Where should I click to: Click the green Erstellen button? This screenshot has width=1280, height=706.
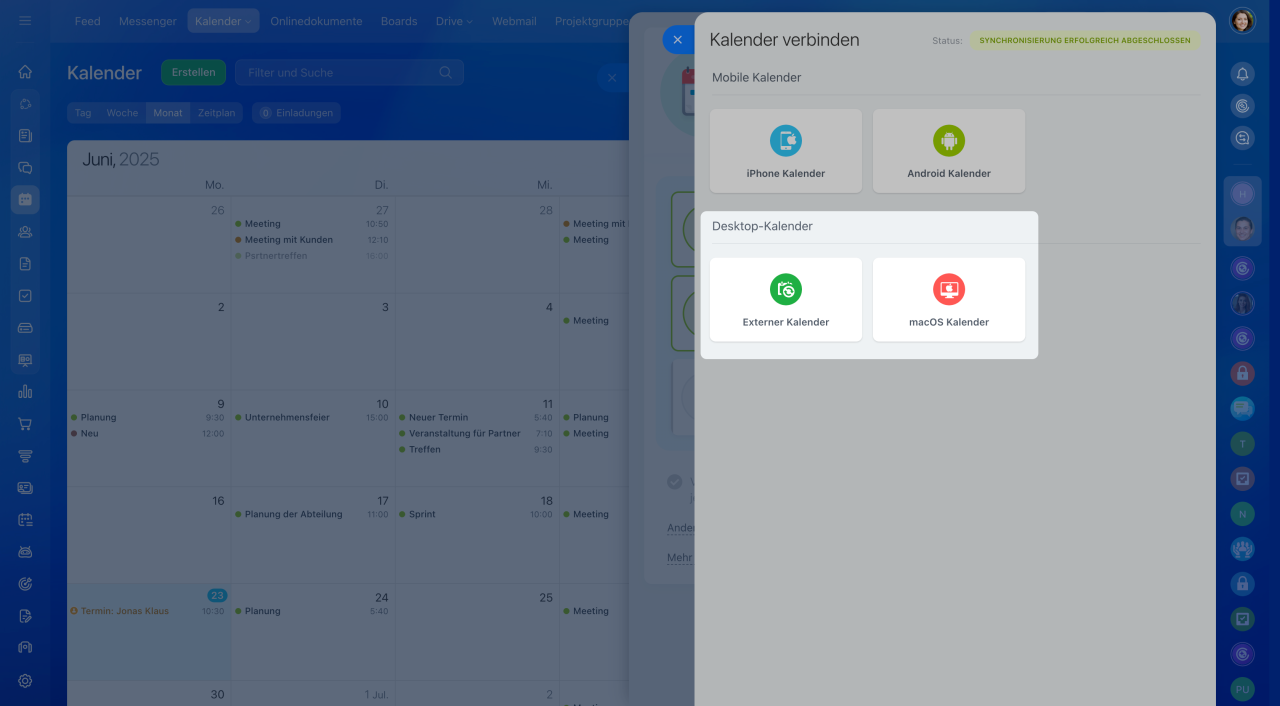[193, 72]
